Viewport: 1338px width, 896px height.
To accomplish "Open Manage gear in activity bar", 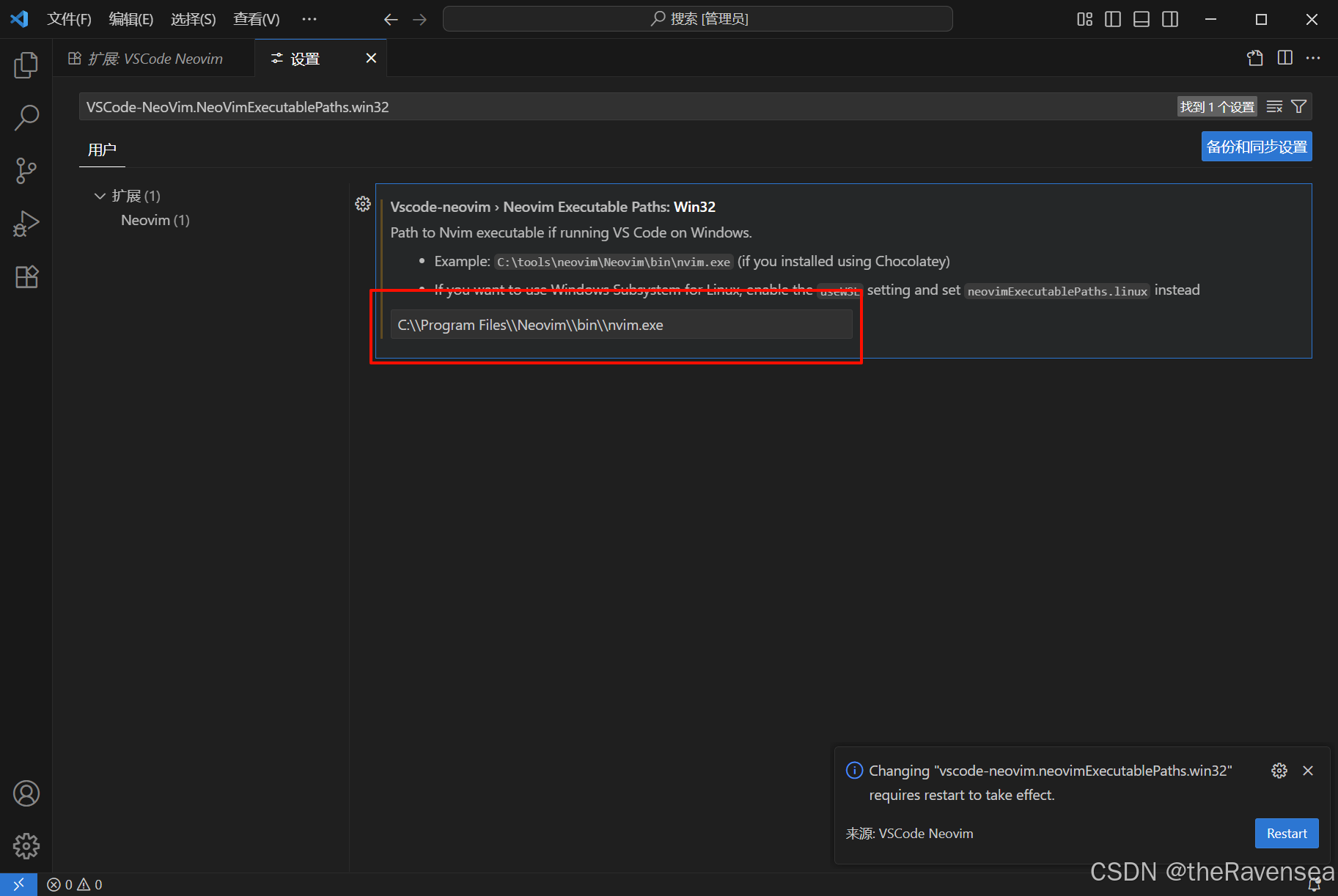I will coord(26,846).
